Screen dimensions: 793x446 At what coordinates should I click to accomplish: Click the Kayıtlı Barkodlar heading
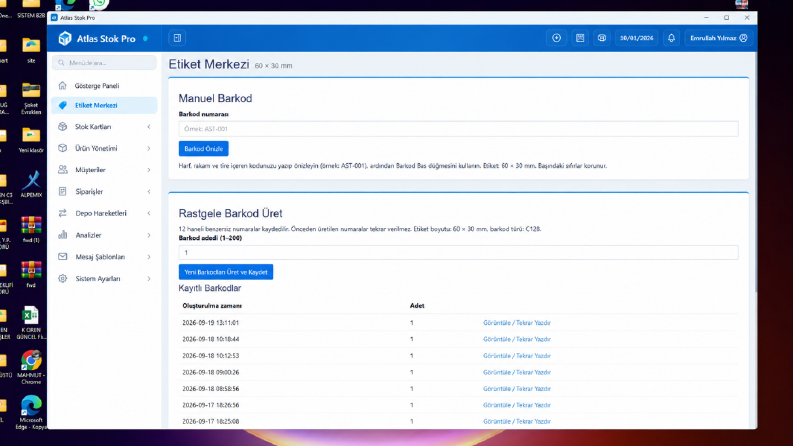click(209, 288)
